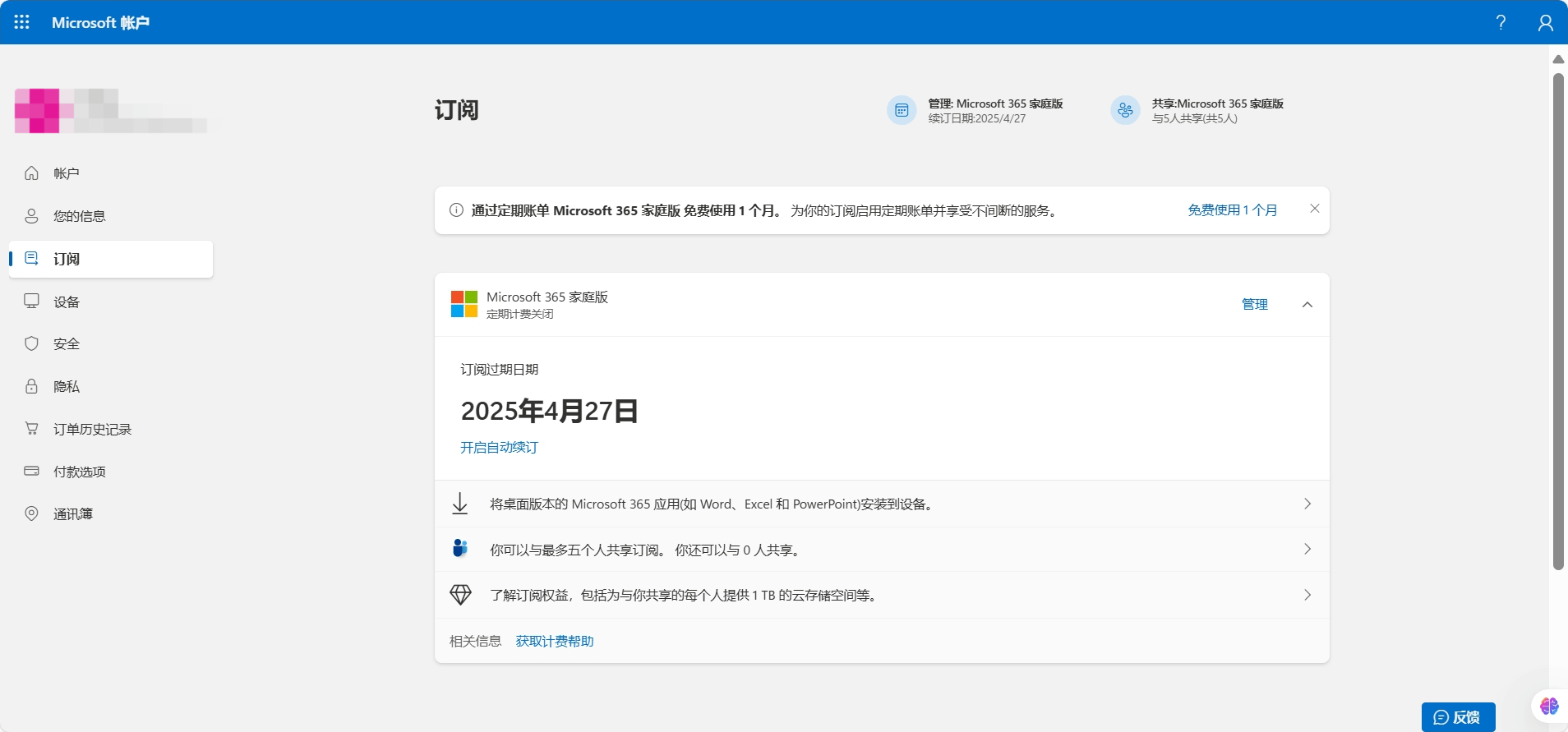Open the 了解订阅权益 row
Screen dimensions: 1568x732
coord(882,595)
